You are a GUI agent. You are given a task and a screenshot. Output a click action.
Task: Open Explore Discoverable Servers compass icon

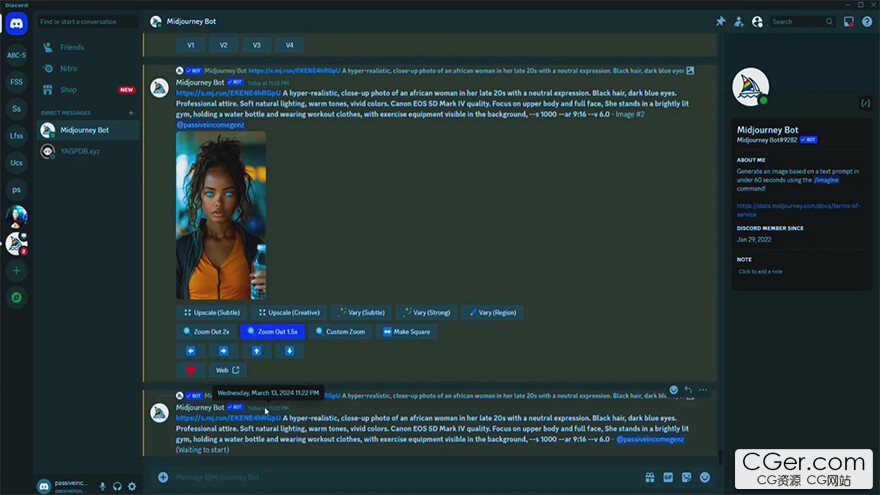(x=16, y=297)
